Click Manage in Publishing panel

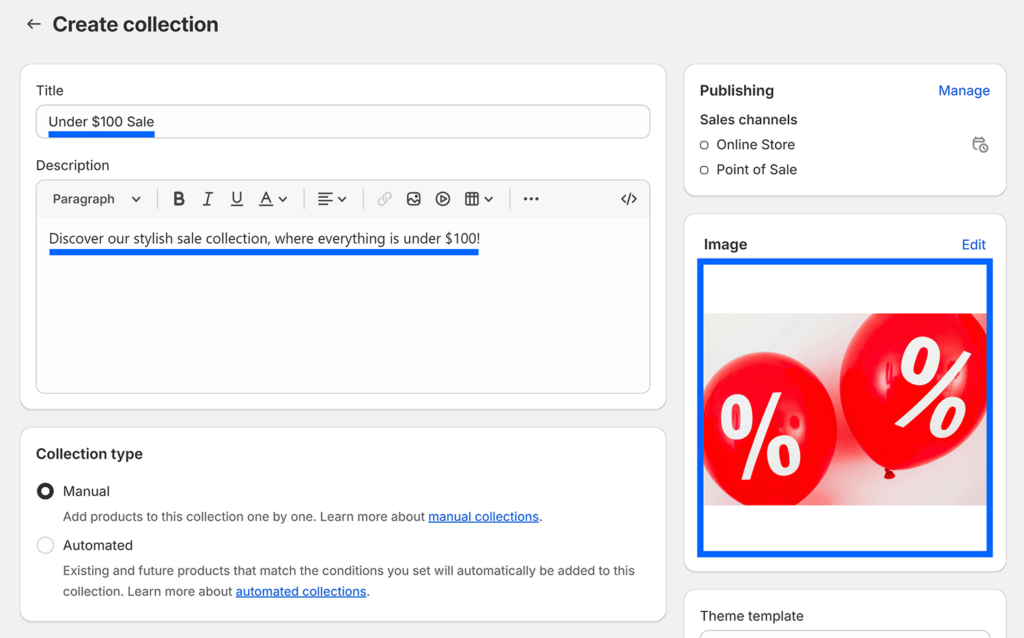[x=964, y=91]
